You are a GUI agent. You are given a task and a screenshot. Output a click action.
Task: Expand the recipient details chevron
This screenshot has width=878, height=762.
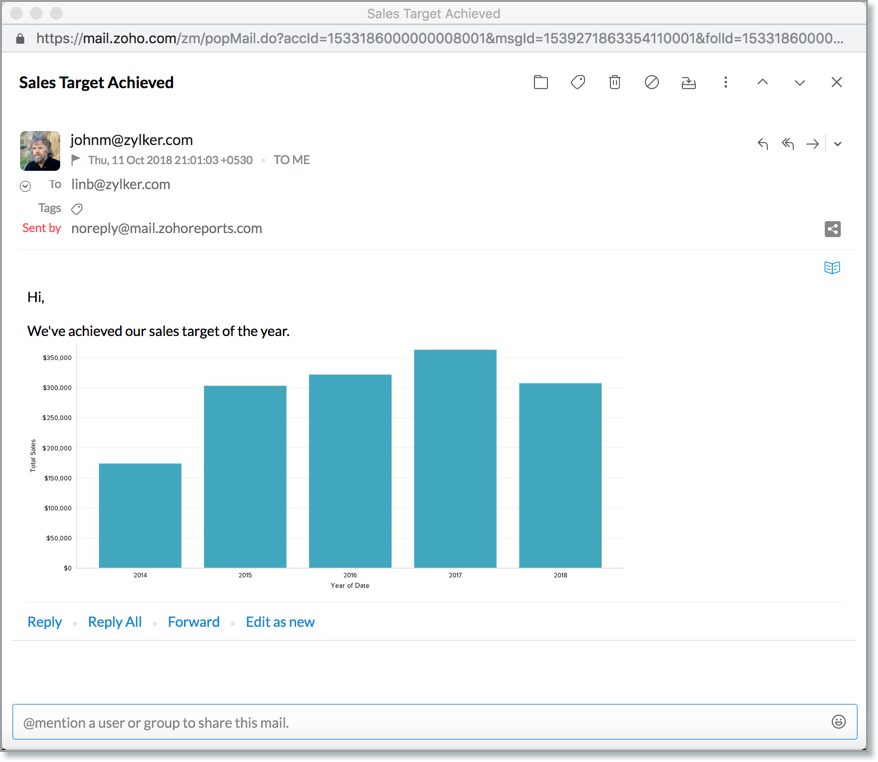[x=25, y=186]
